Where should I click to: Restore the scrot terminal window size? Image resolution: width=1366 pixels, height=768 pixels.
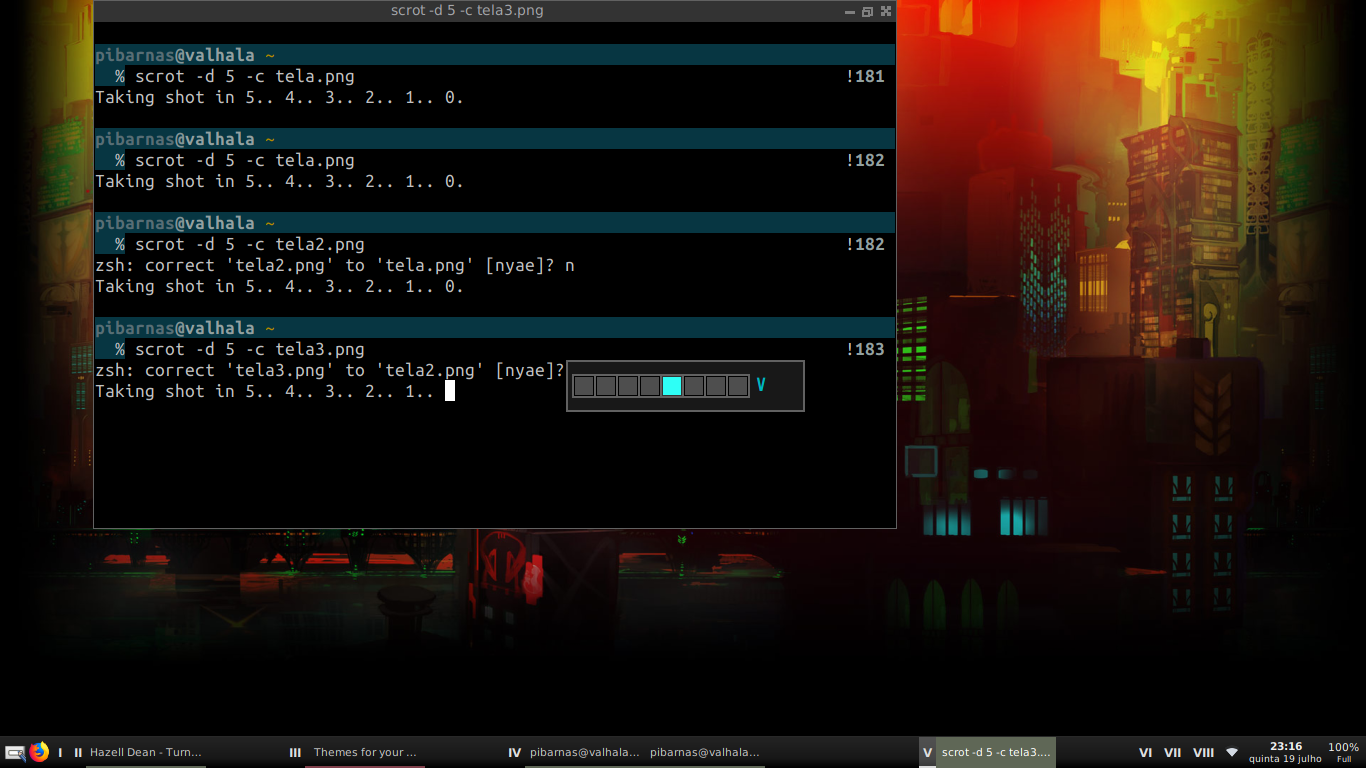pos(867,11)
